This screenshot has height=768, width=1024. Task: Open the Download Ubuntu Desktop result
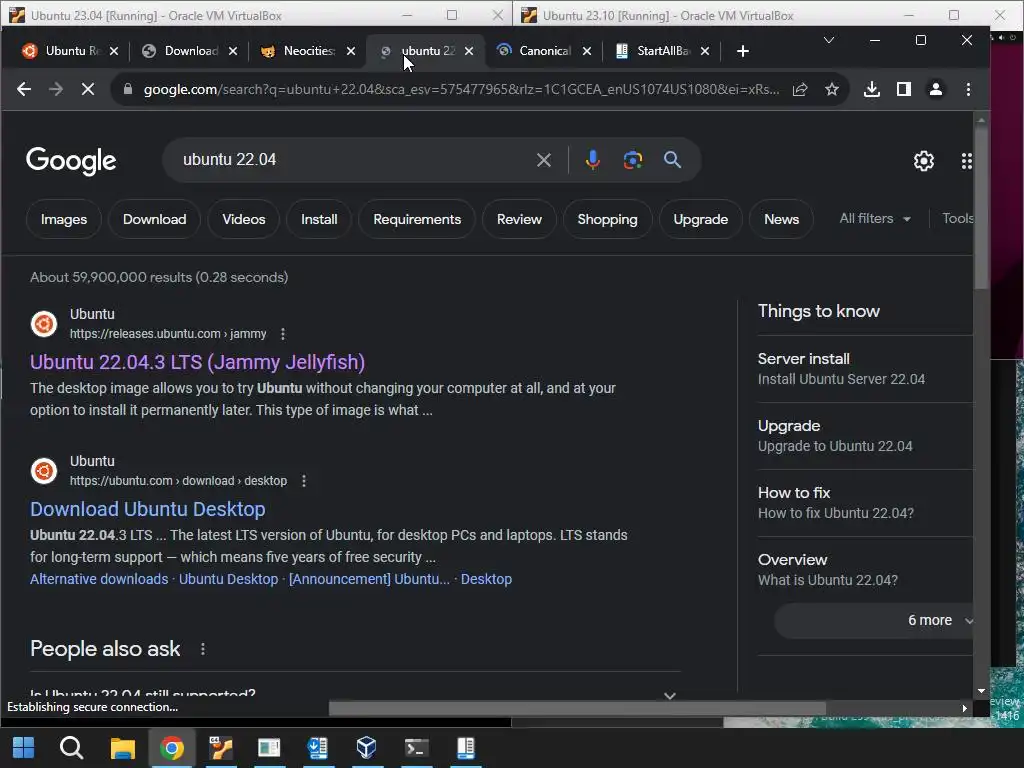[x=148, y=509]
